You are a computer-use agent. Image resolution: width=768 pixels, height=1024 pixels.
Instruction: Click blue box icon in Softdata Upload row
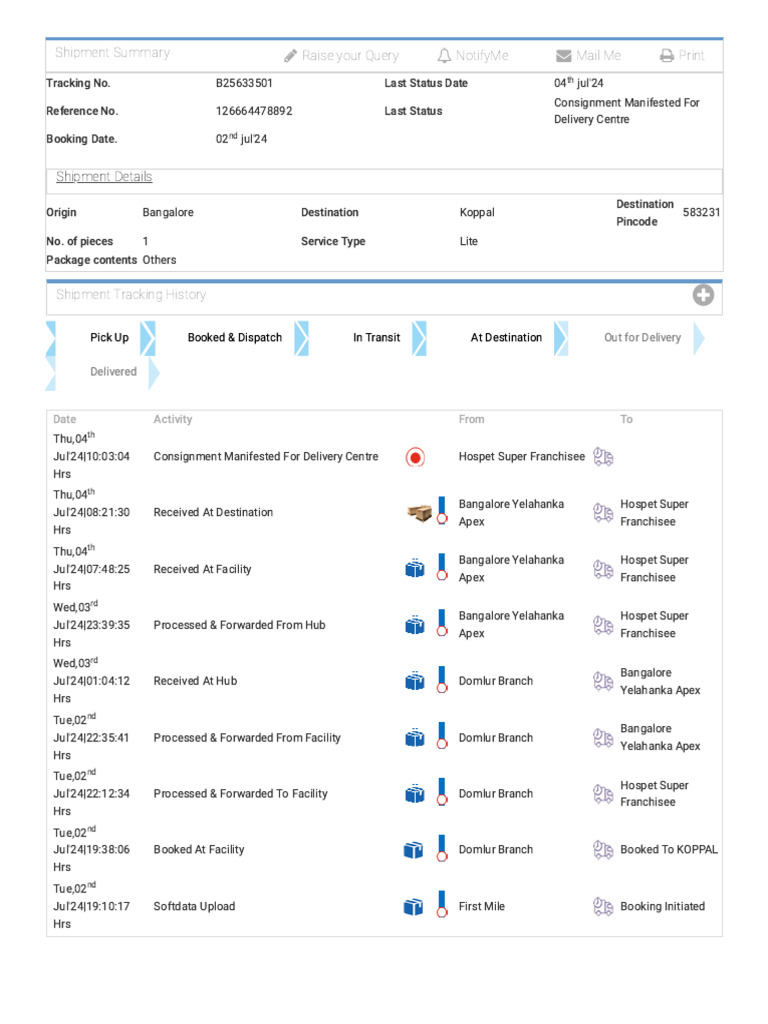414,907
